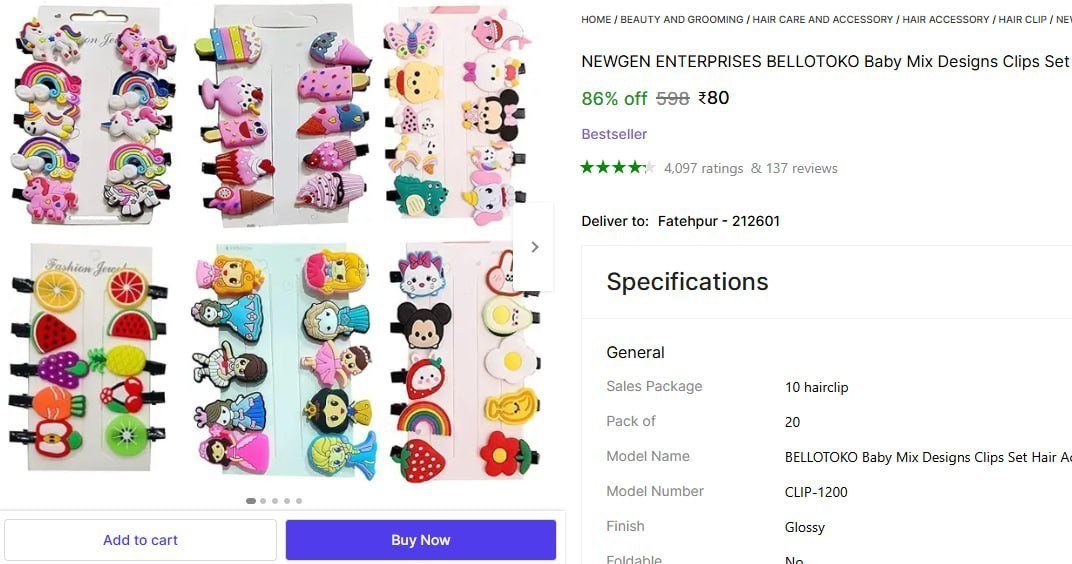The image size is (1072, 564).
Task: Click the unicorn rainbow hair clips image
Action: click(x=93, y=115)
